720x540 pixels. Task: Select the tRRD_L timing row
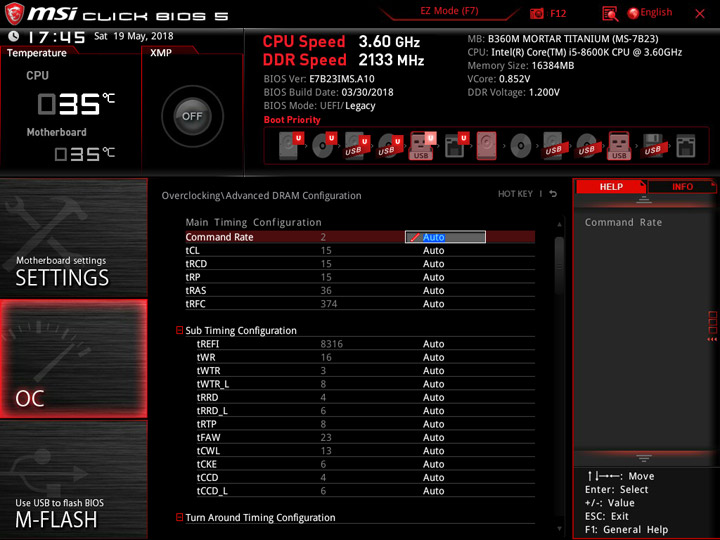pyautogui.click(x=366, y=411)
